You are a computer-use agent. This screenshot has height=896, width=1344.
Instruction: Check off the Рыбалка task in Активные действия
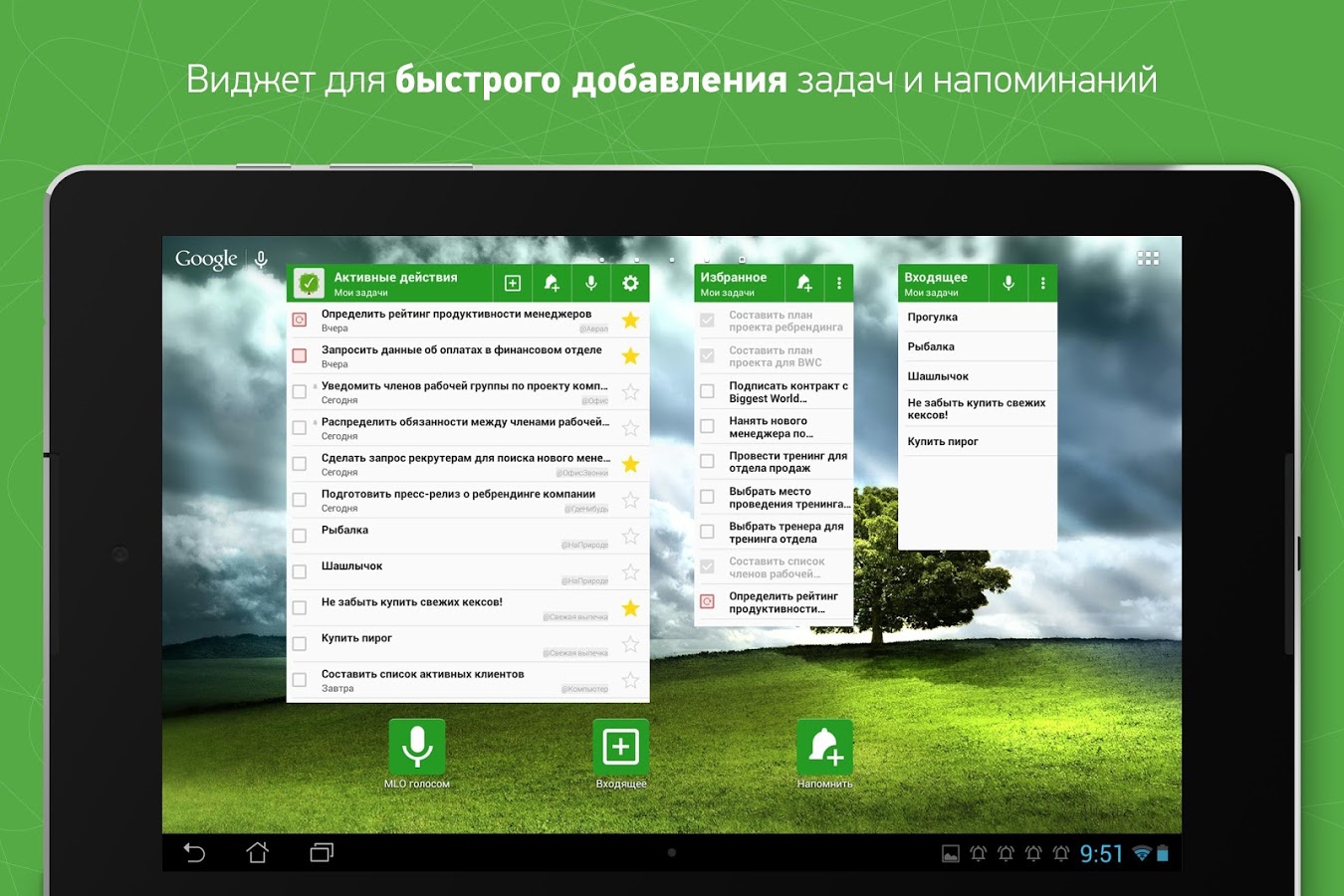coord(300,536)
